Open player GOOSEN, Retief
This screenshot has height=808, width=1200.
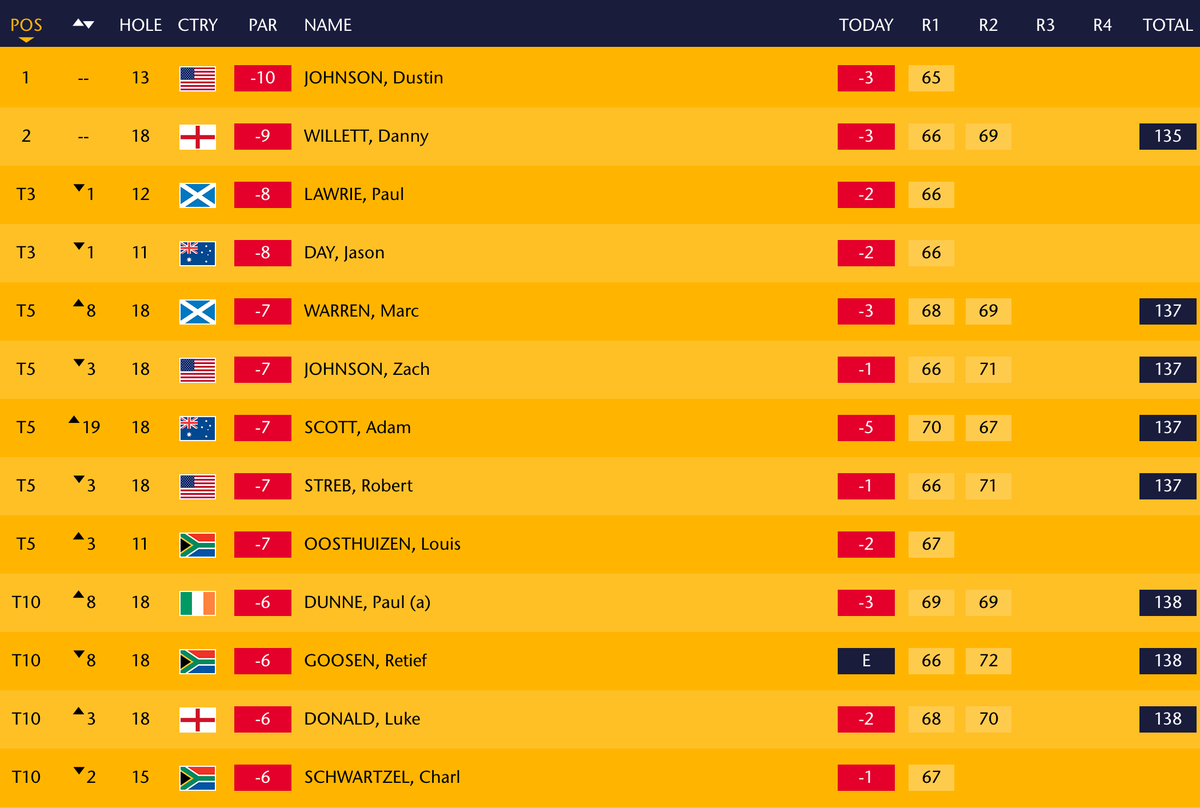click(366, 660)
